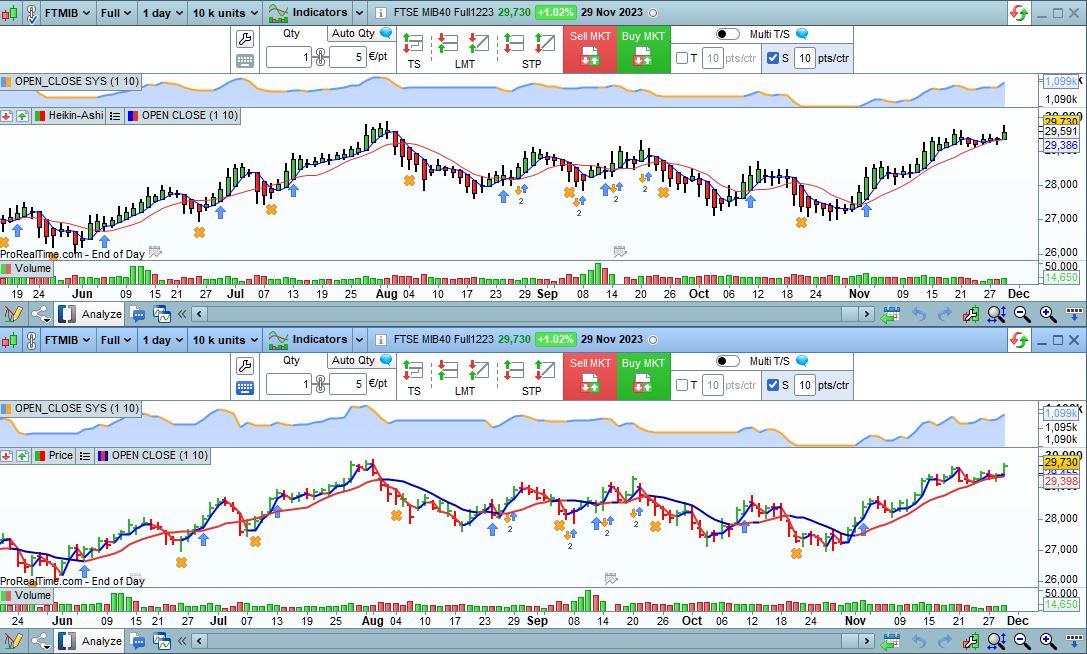The image size is (1087, 654).
Task: Open Indicators in top chart
Action: (x=308, y=12)
